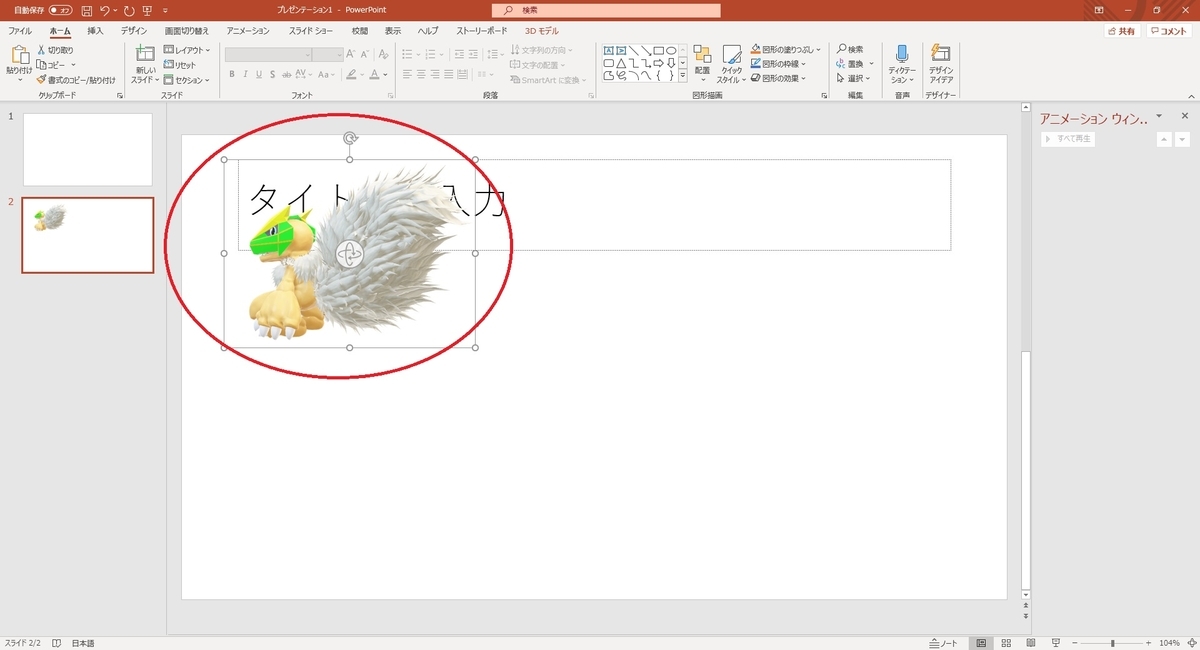
Task: Open the セクション section dropdown
Action: pyautogui.click(x=186, y=80)
